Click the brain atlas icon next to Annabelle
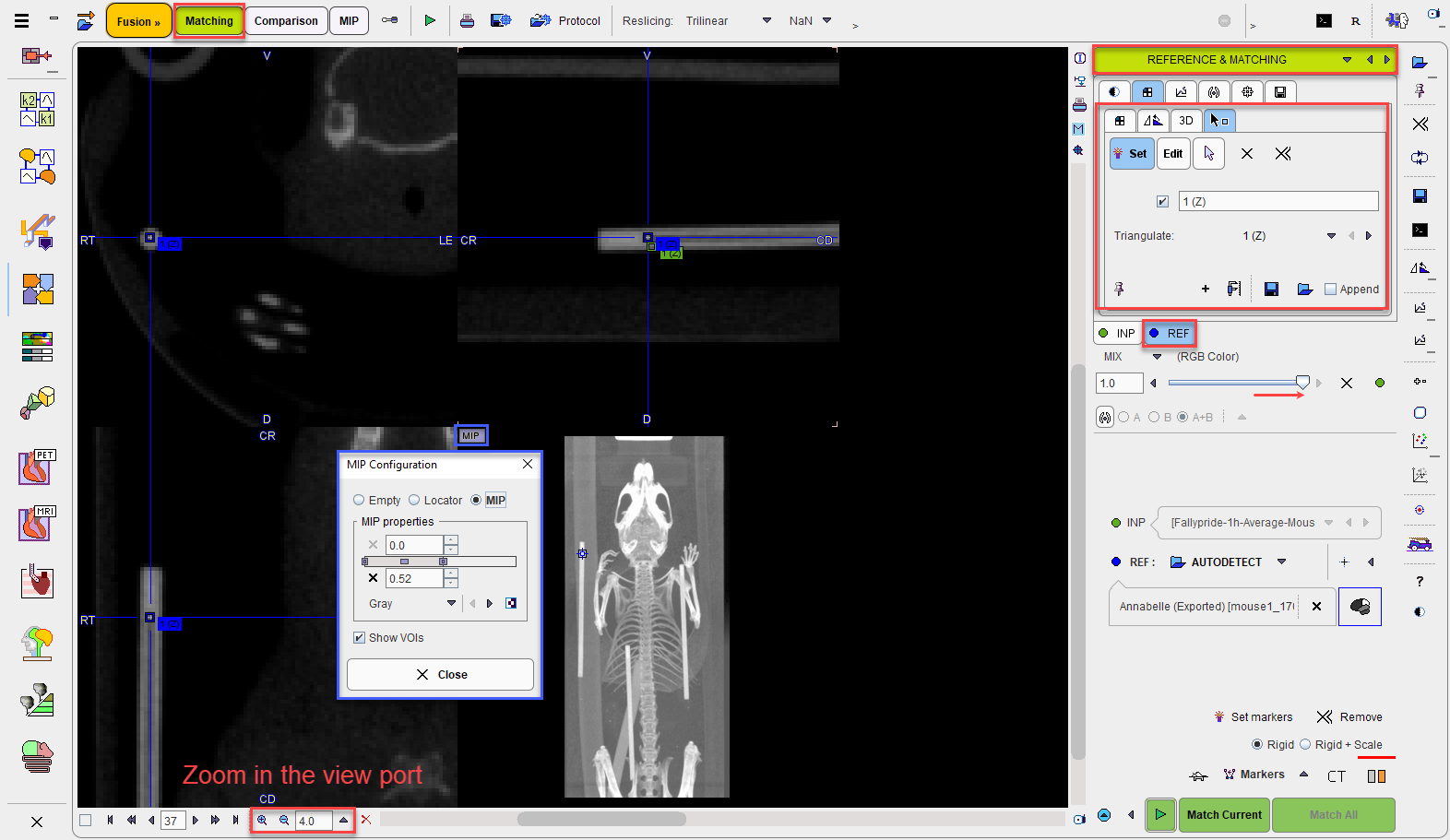The height and width of the screenshot is (840, 1450). coord(1360,607)
